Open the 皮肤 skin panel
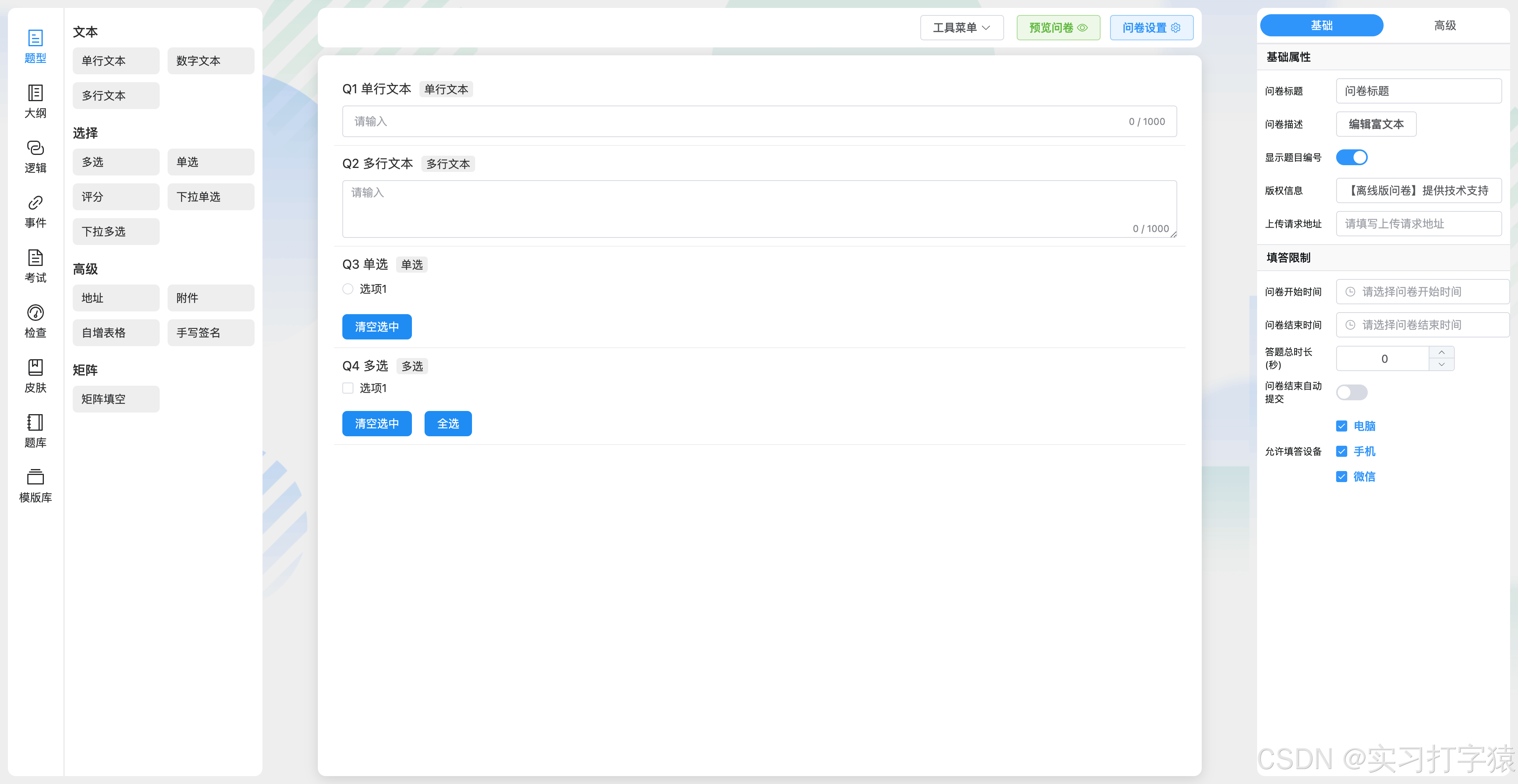Viewport: 1518px width, 784px height. pos(35,376)
